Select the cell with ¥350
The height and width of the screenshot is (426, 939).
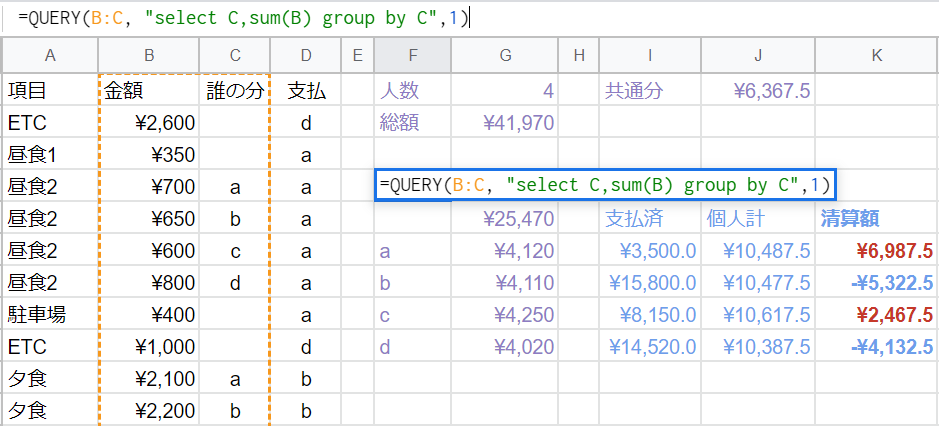coord(149,155)
